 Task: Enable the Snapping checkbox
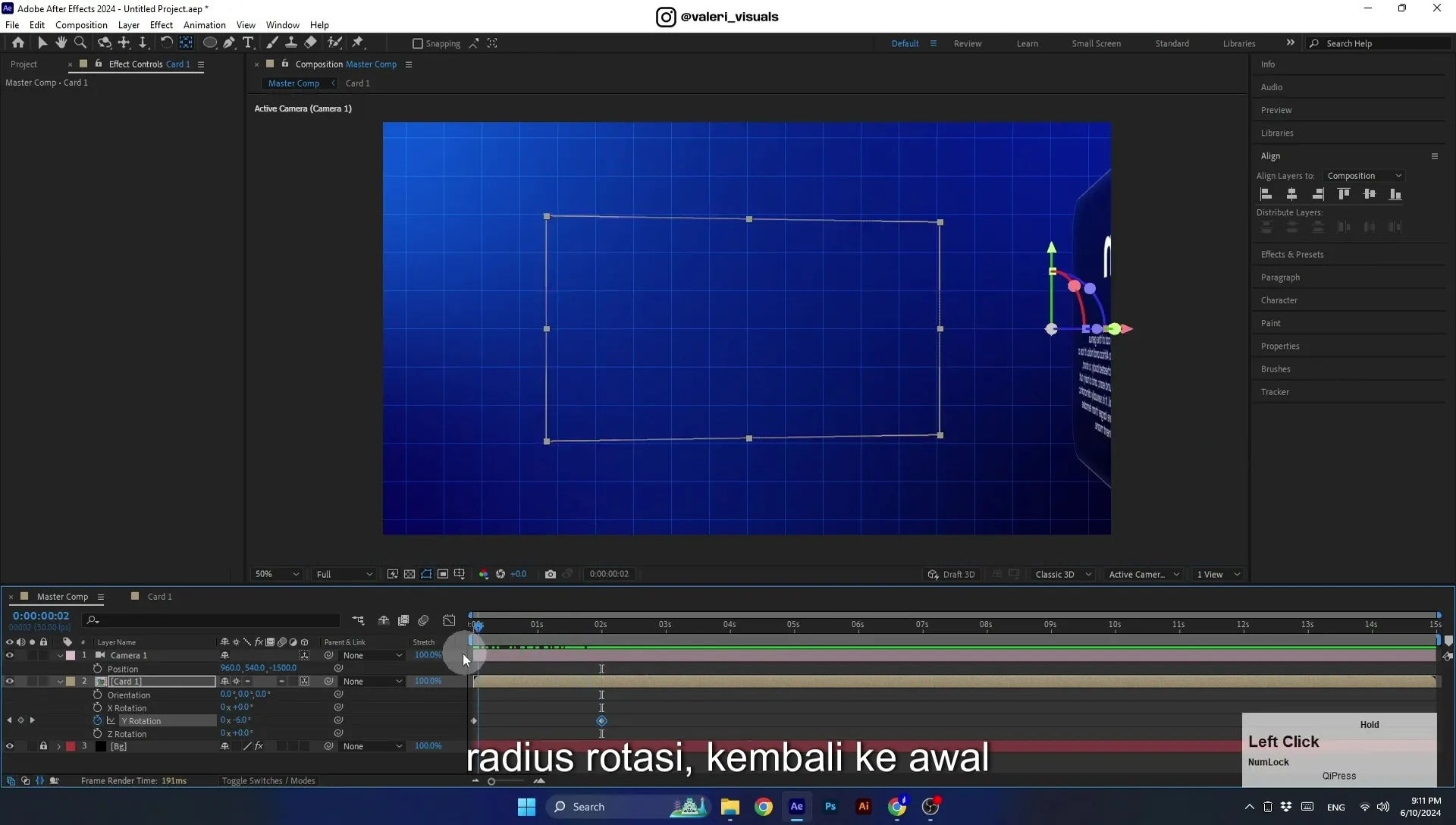417,43
